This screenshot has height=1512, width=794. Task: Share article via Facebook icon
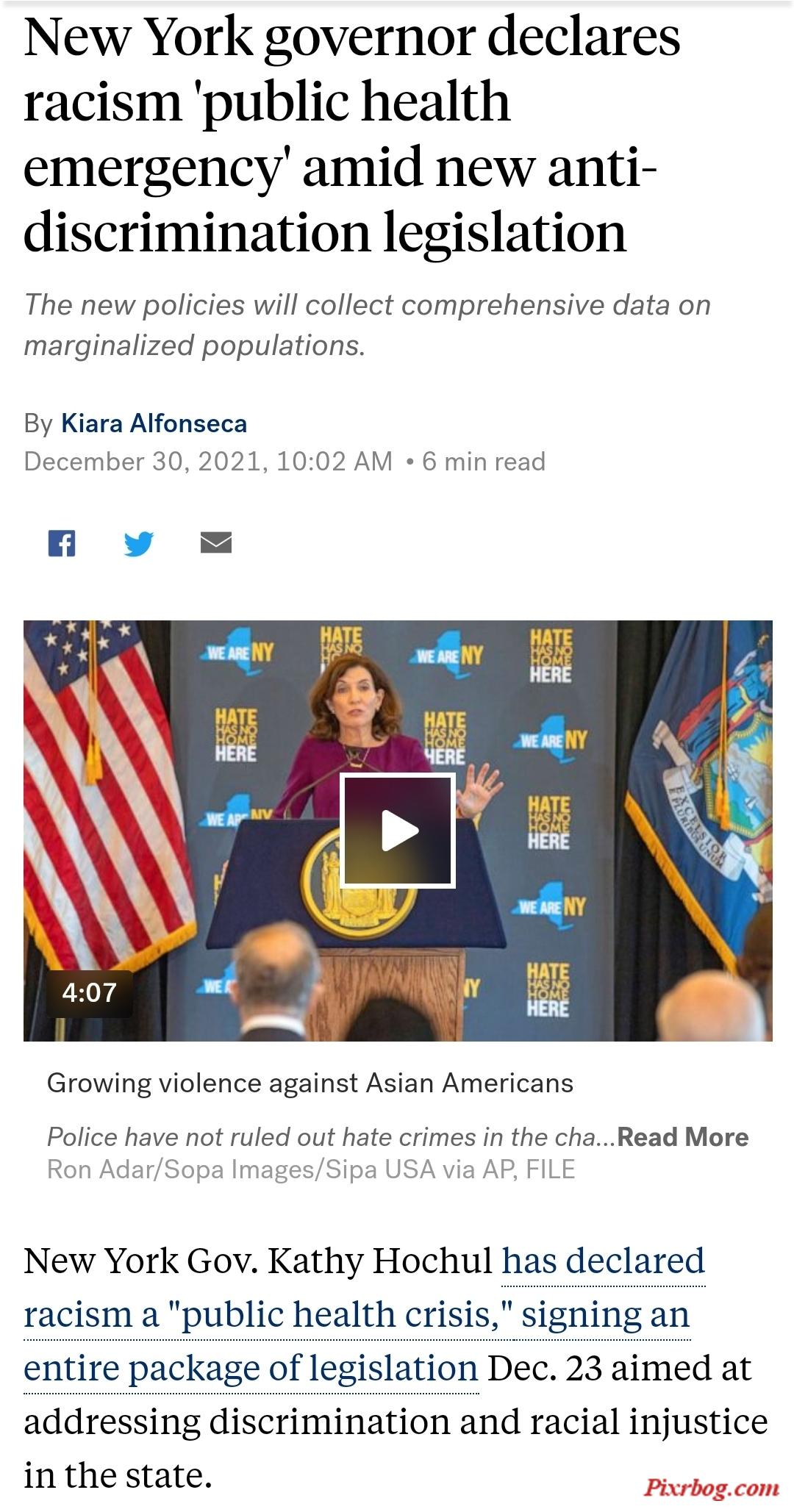[62, 543]
